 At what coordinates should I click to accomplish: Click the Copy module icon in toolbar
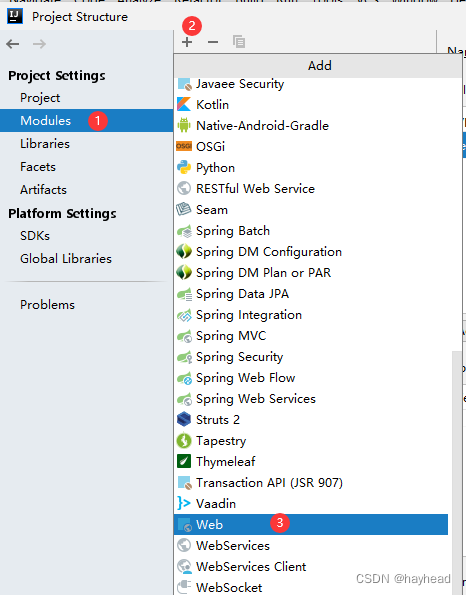[x=239, y=42]
